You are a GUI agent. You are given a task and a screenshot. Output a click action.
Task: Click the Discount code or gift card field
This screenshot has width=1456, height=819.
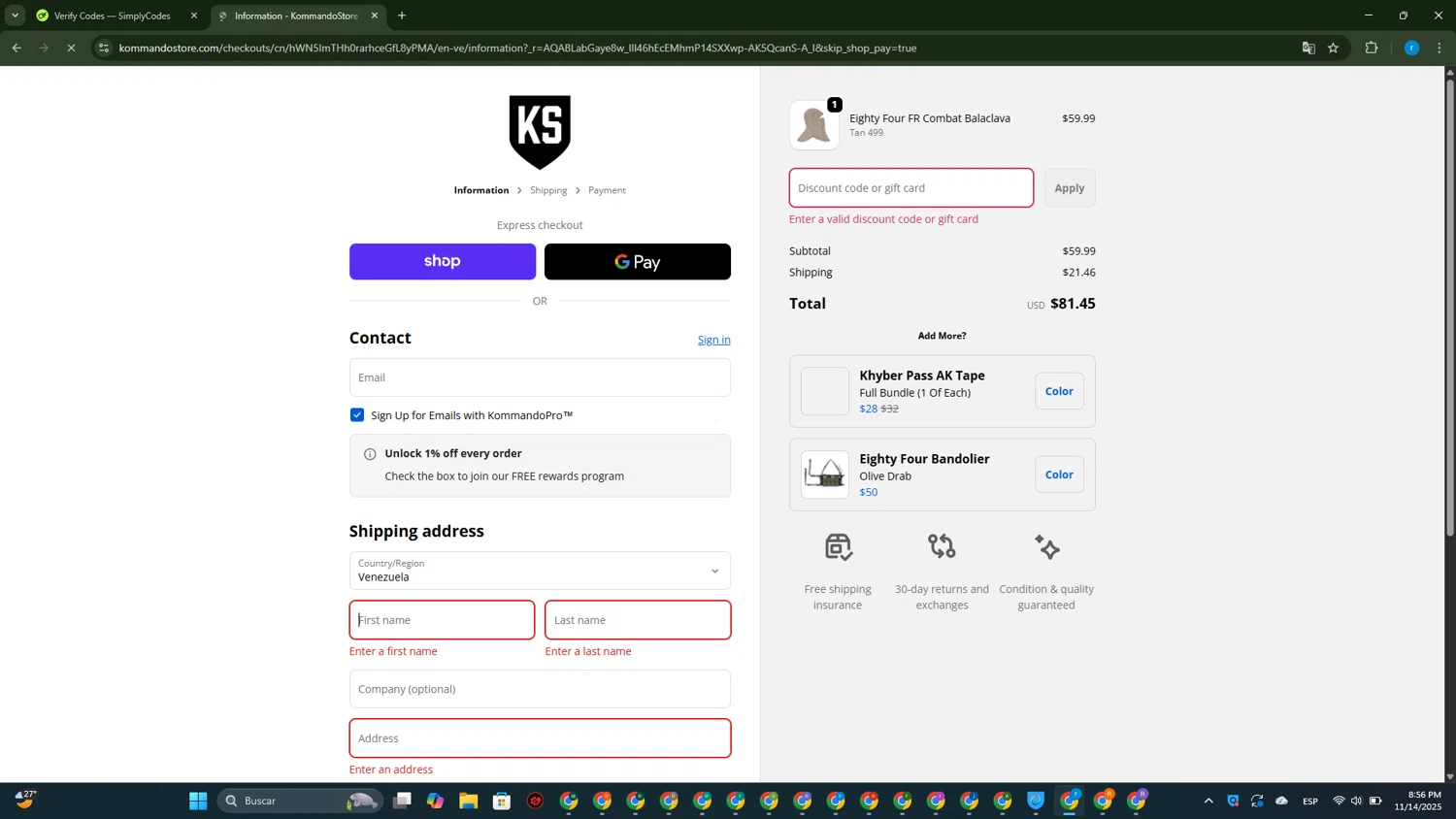tap(911, 188)
